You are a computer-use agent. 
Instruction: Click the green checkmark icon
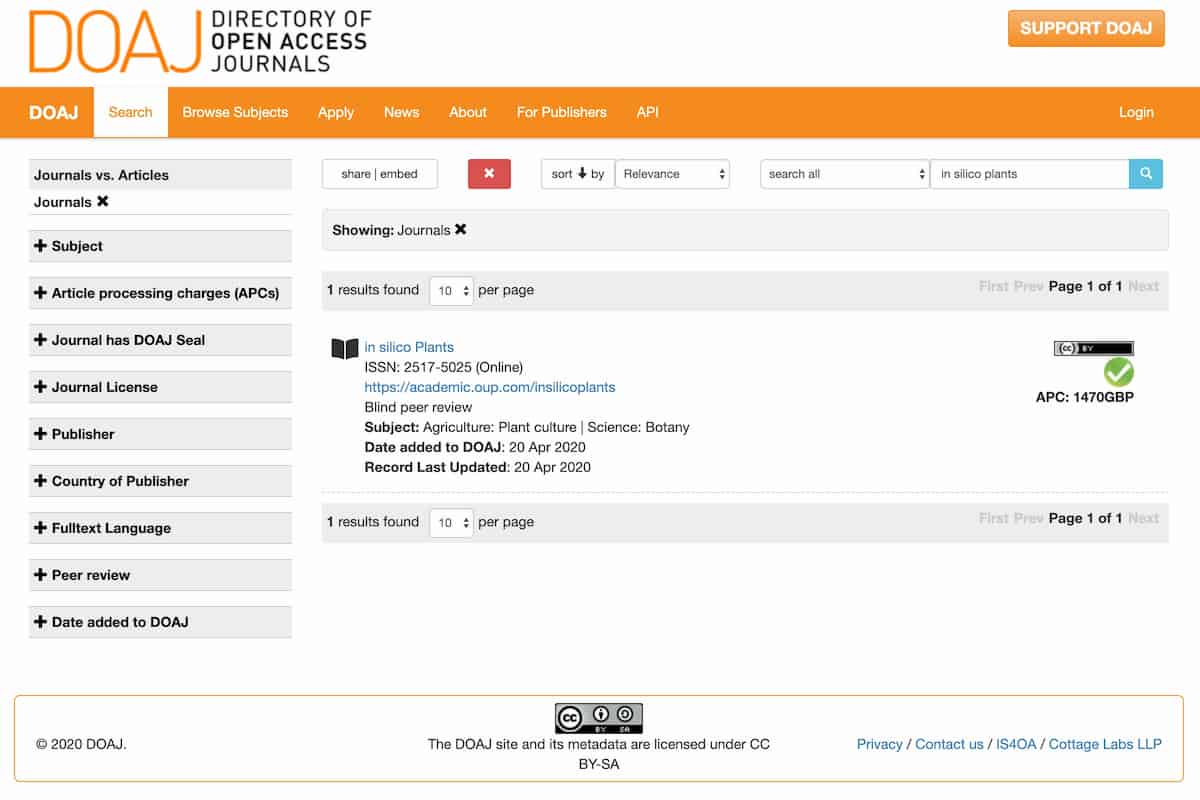(1119, 373)
